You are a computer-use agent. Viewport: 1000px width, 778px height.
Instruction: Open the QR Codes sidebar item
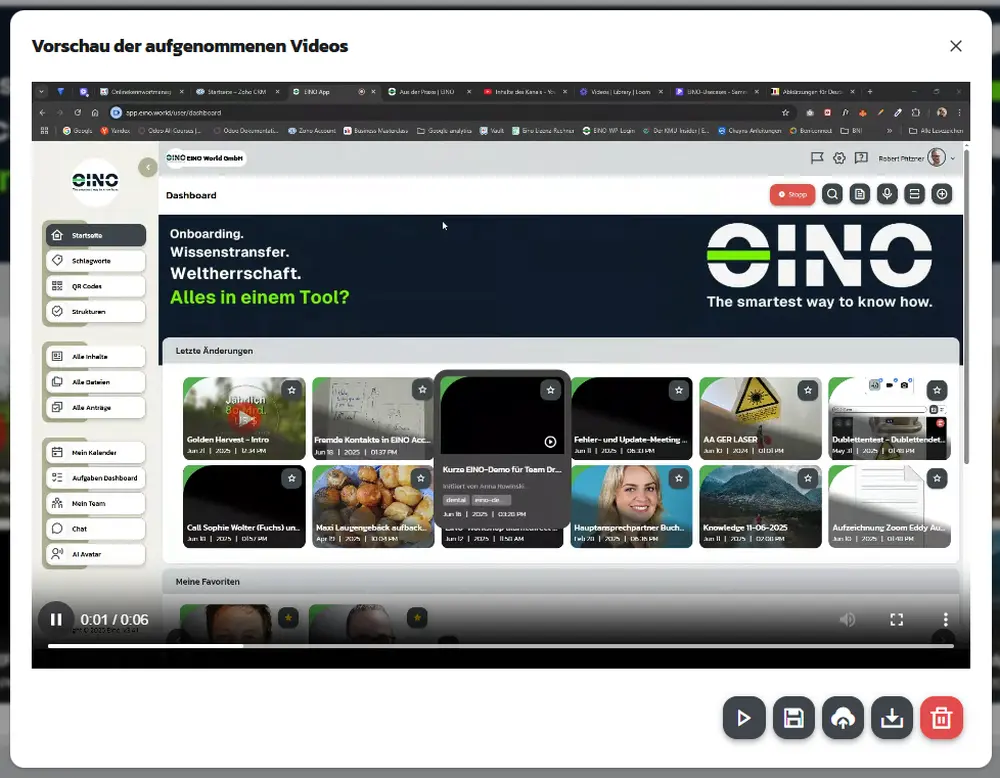coord(96,286)
